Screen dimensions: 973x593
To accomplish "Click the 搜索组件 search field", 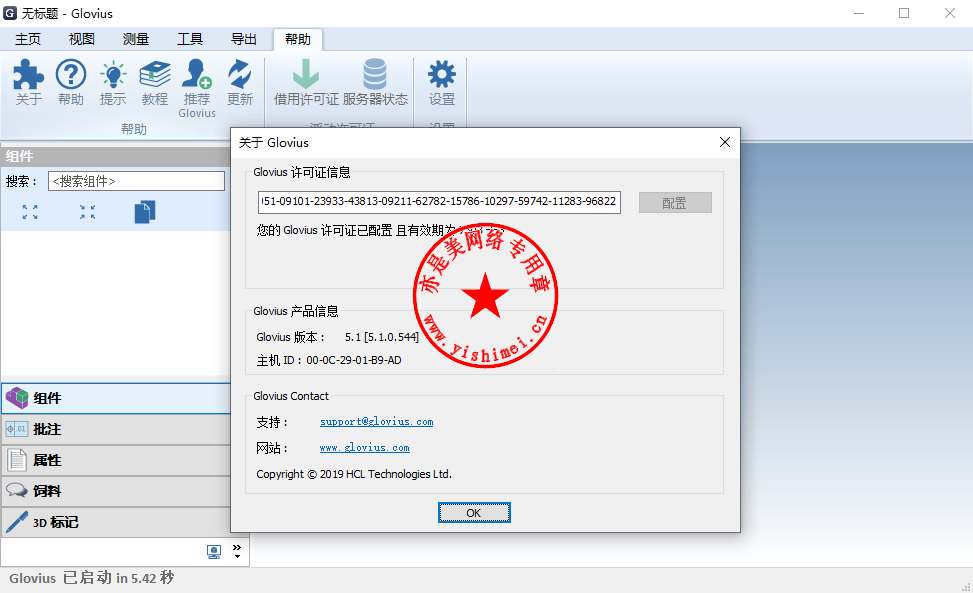I will [137, 181].
